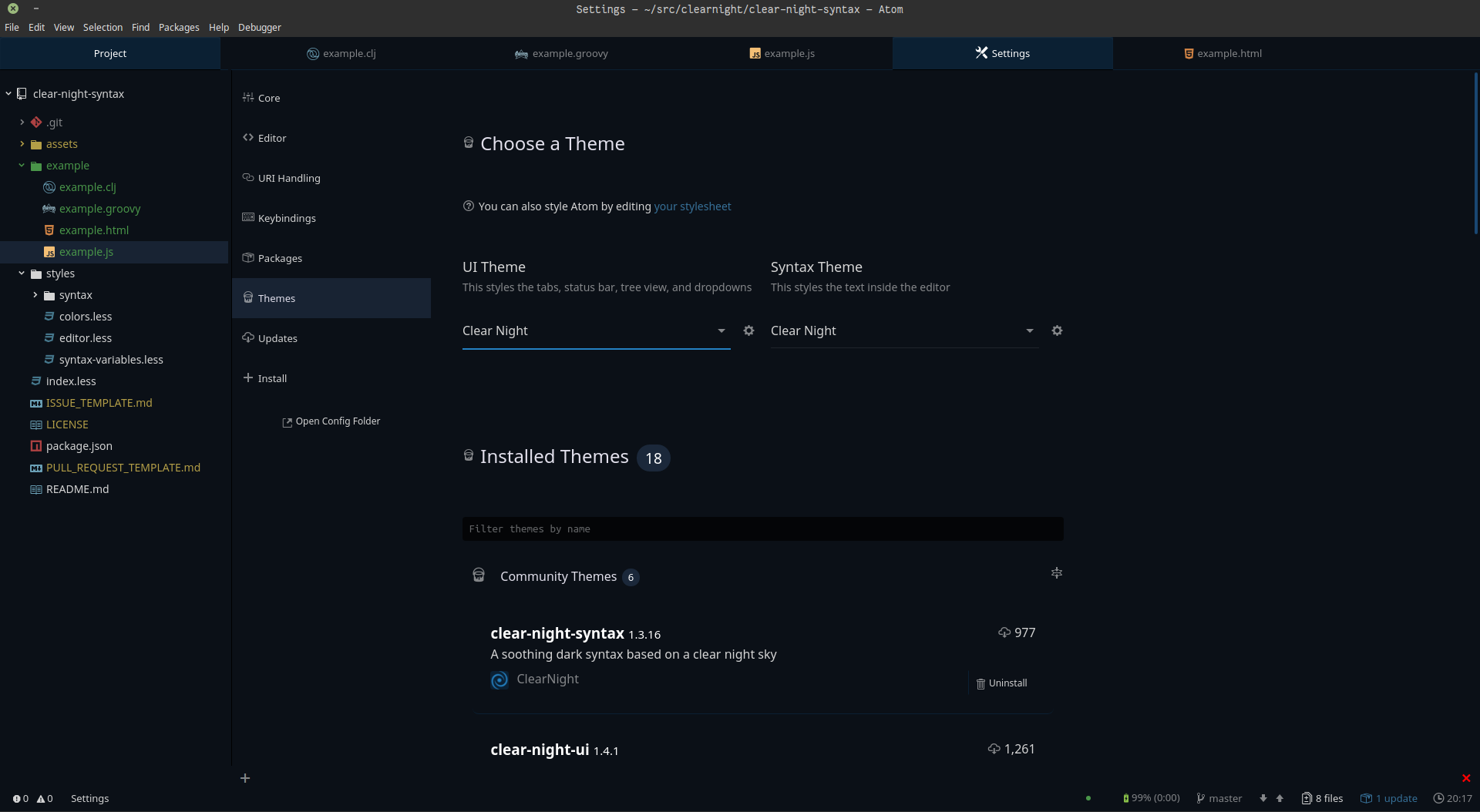Open the UI Theme Clear Night dropdown
The width and height of the screenshot is (1480, 812).
tap(596, 331)
